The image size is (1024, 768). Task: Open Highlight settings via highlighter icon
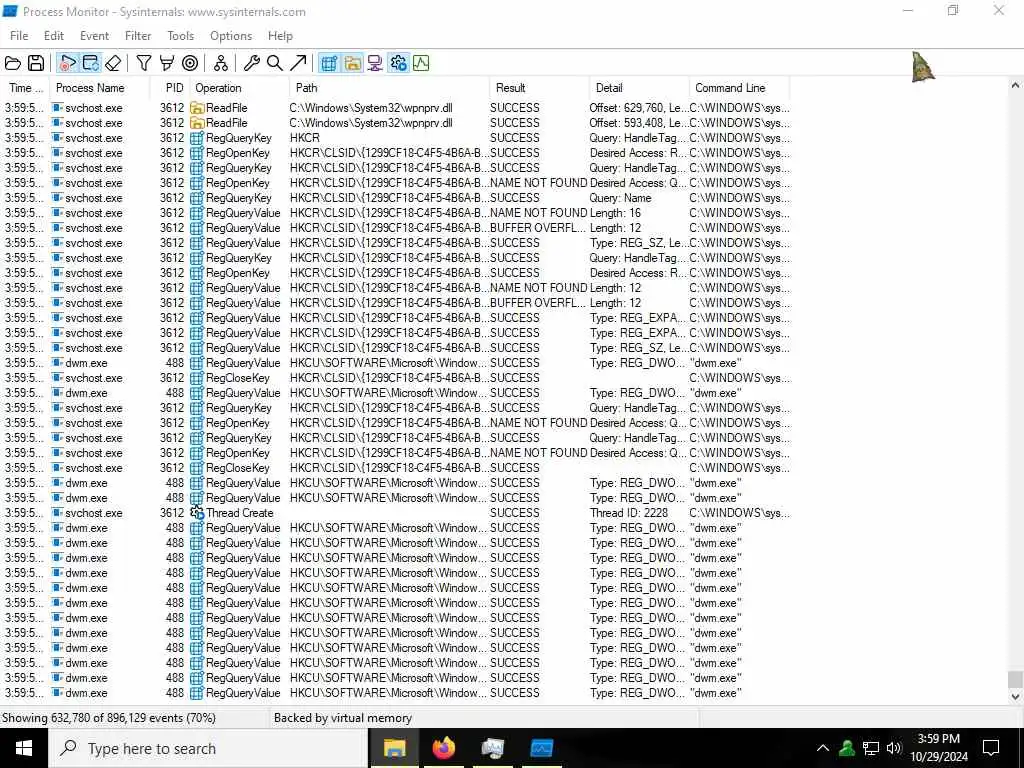(x=167, y=63)
